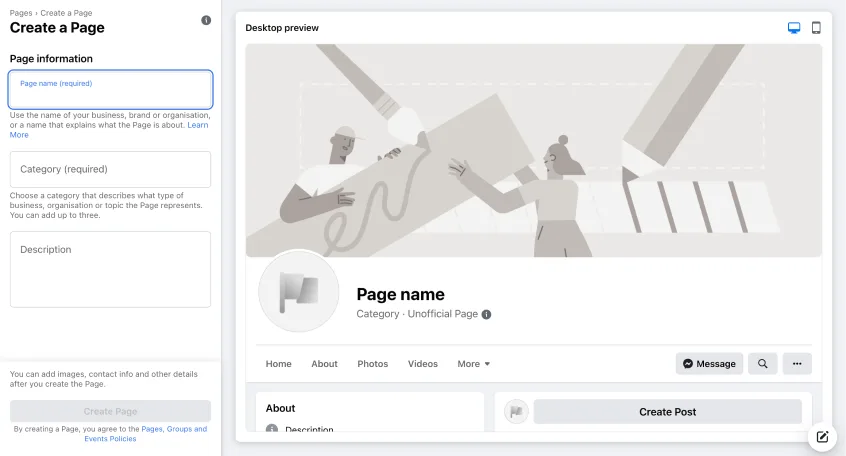Screen dimensions: 846x456
Task: Expand the More dropdown in preview
Action: tap(474, 364)
